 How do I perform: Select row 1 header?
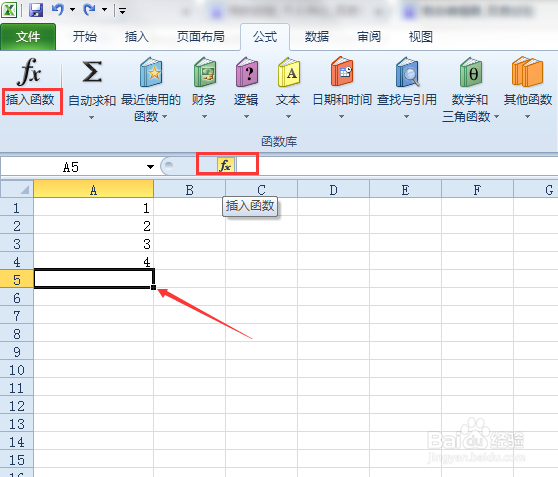(17, 208)
